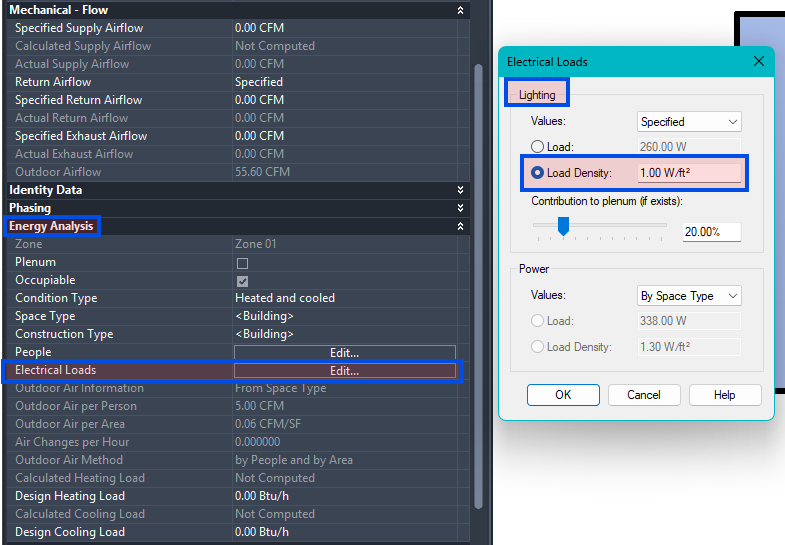The image size is (785, 545).
Task: Click the Load Density value field
Action: coord(689,173)
